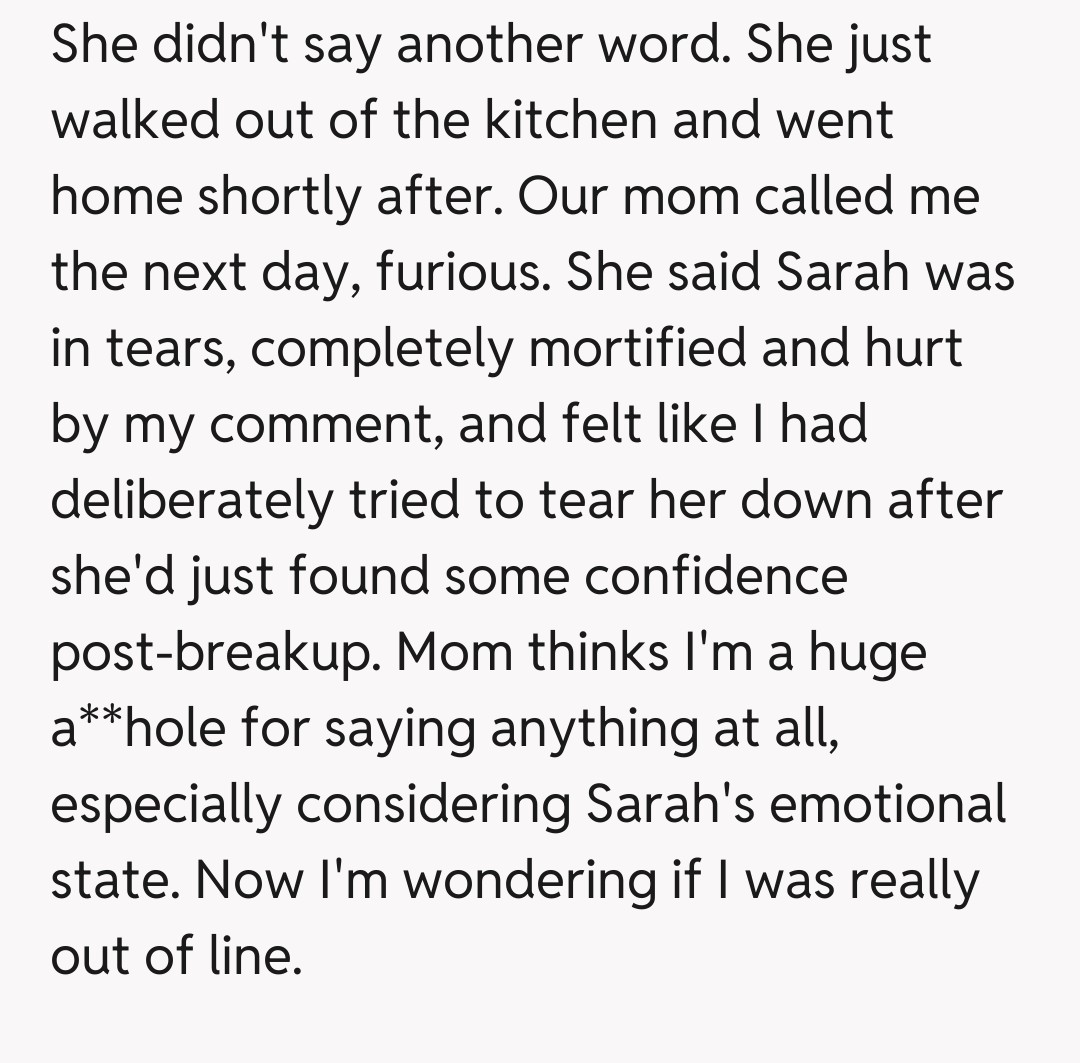Click the word "post-breakup"
This screenshot has width=1080, height=1063.
(215, 654)
